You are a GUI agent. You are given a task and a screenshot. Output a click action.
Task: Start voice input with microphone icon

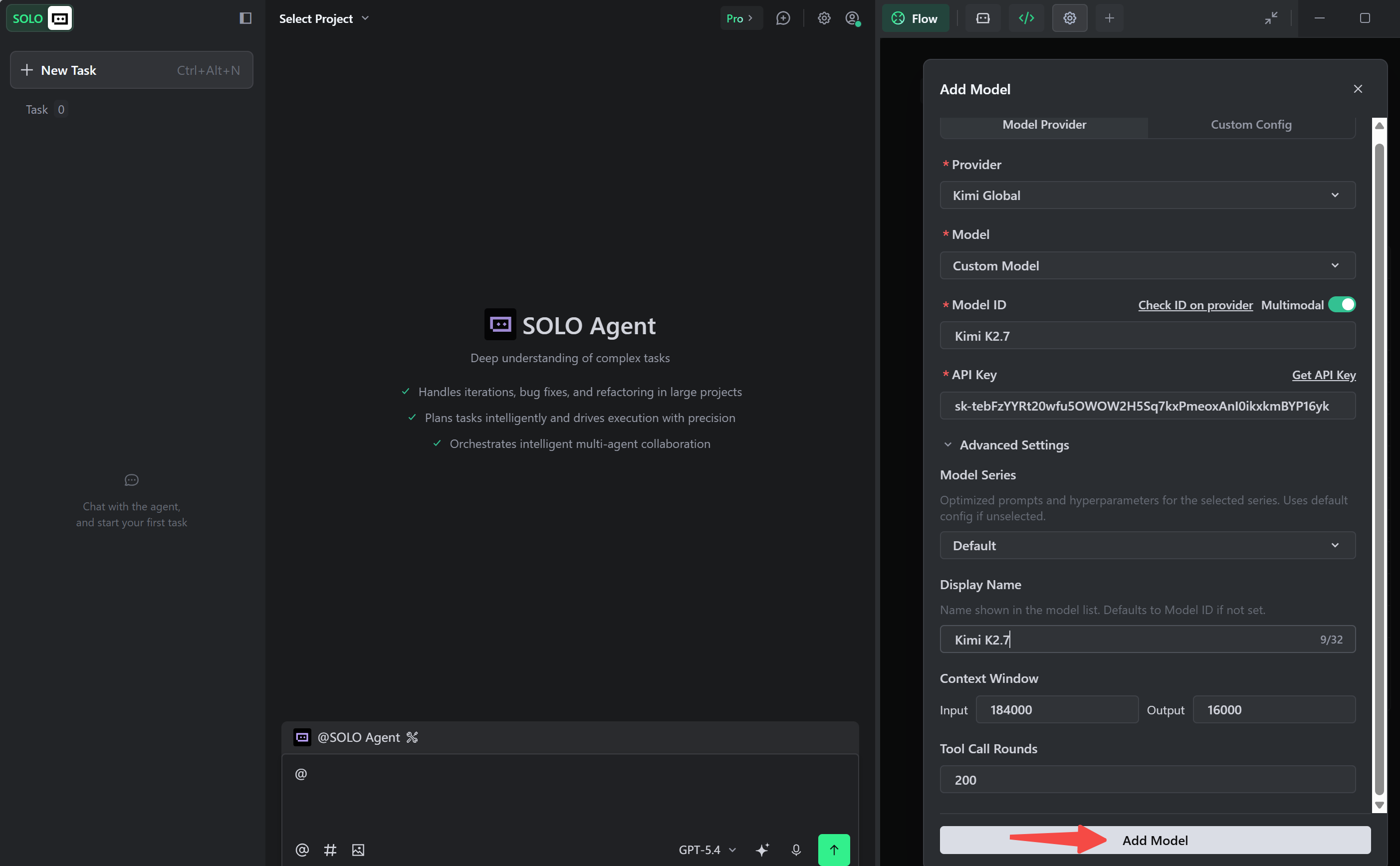point(796,850)
